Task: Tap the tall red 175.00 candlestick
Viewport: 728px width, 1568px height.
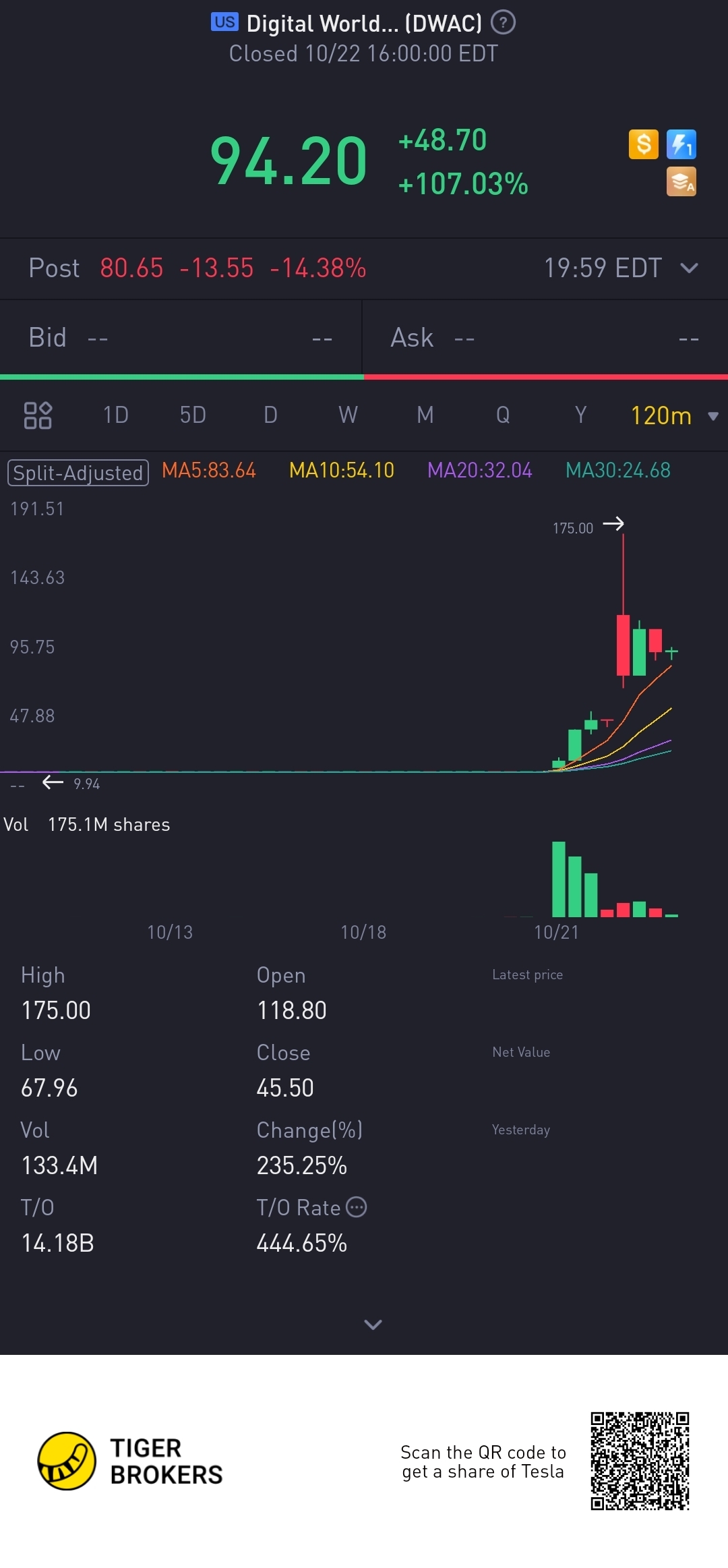Action: pyautogui.click(x=624, y=610)
